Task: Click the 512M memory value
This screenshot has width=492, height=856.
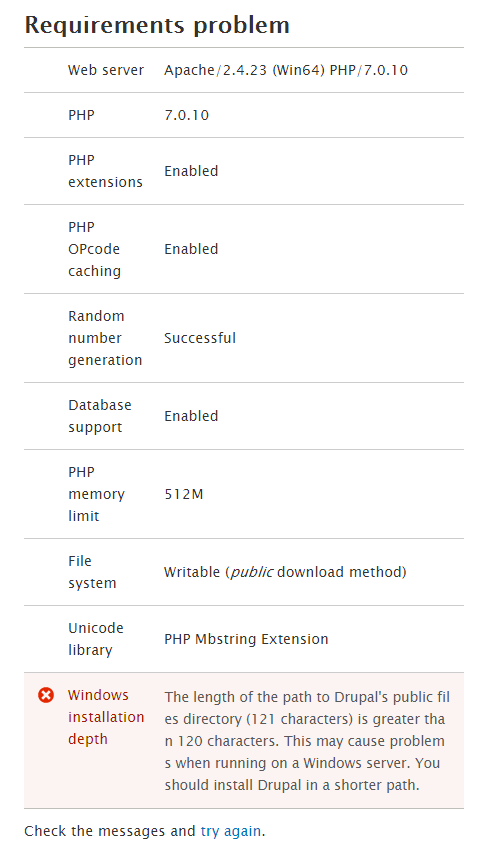Action: tap(183, 494)
